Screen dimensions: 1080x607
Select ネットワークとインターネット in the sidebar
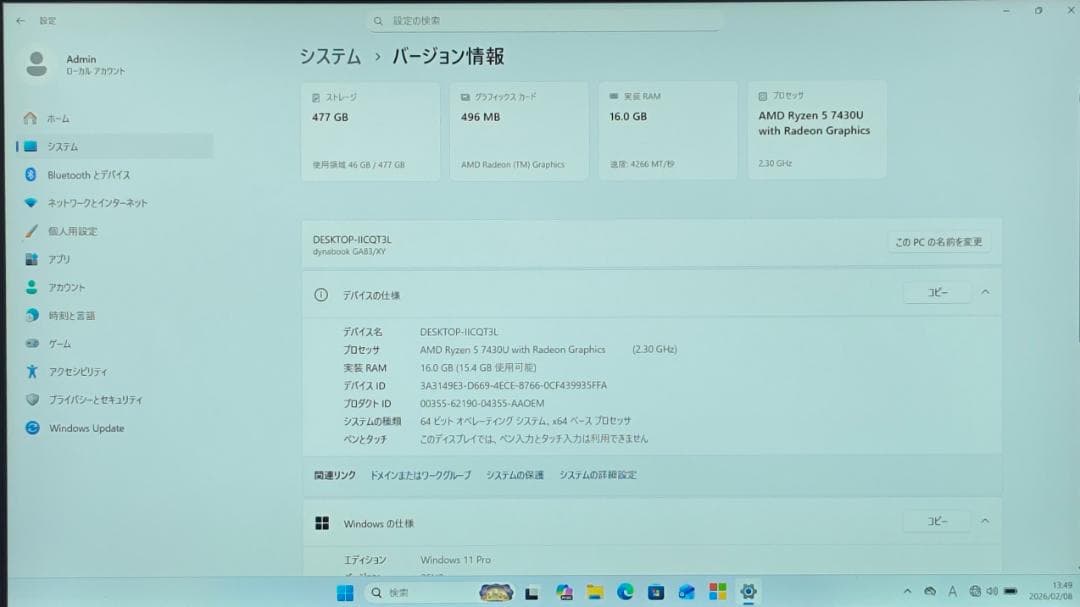click(100, 202)
